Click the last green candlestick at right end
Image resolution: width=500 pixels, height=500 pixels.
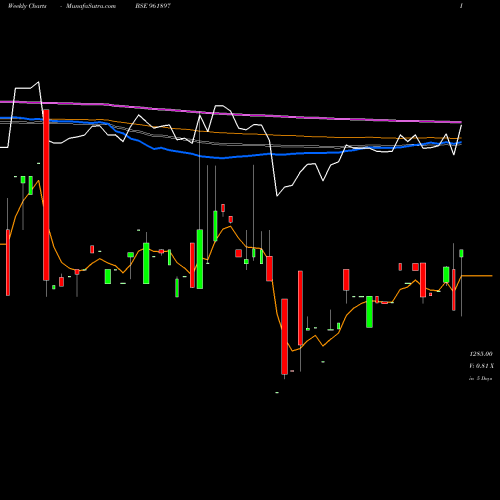pyautogui.click(x=461, y=253)
